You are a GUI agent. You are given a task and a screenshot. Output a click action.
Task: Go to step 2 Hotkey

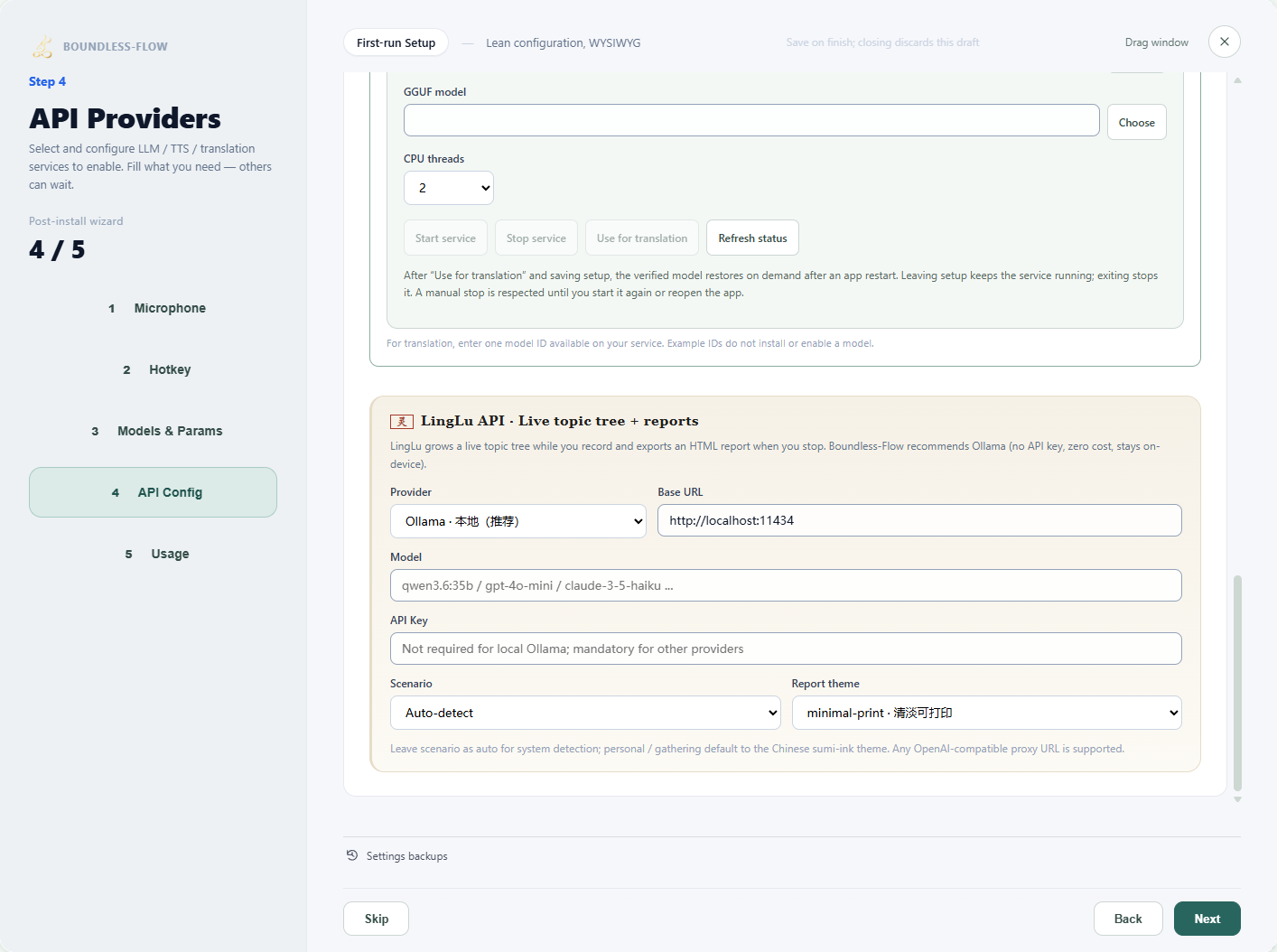[154, 369]
